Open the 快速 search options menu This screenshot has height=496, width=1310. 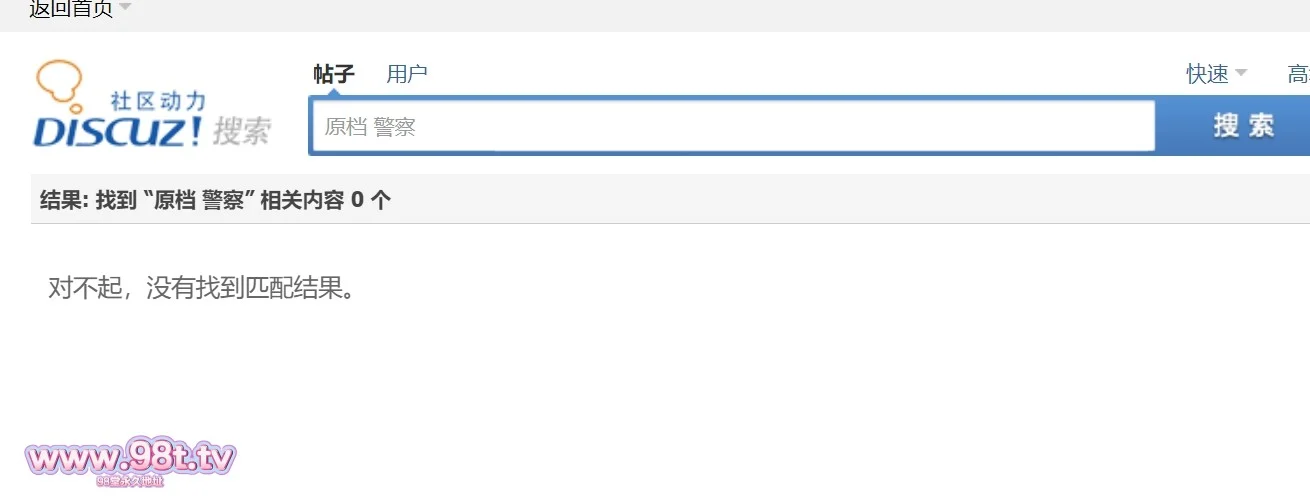point(1207,73)
